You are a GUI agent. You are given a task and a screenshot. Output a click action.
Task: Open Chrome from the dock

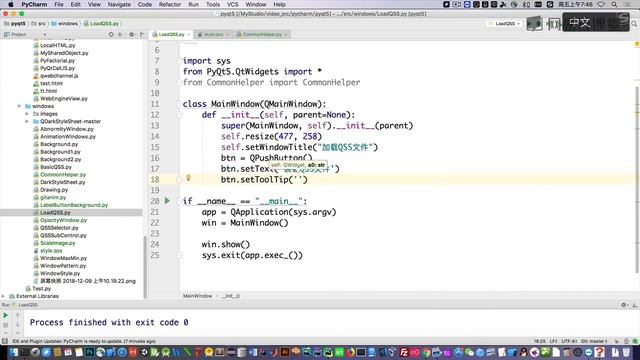(426, 351)
